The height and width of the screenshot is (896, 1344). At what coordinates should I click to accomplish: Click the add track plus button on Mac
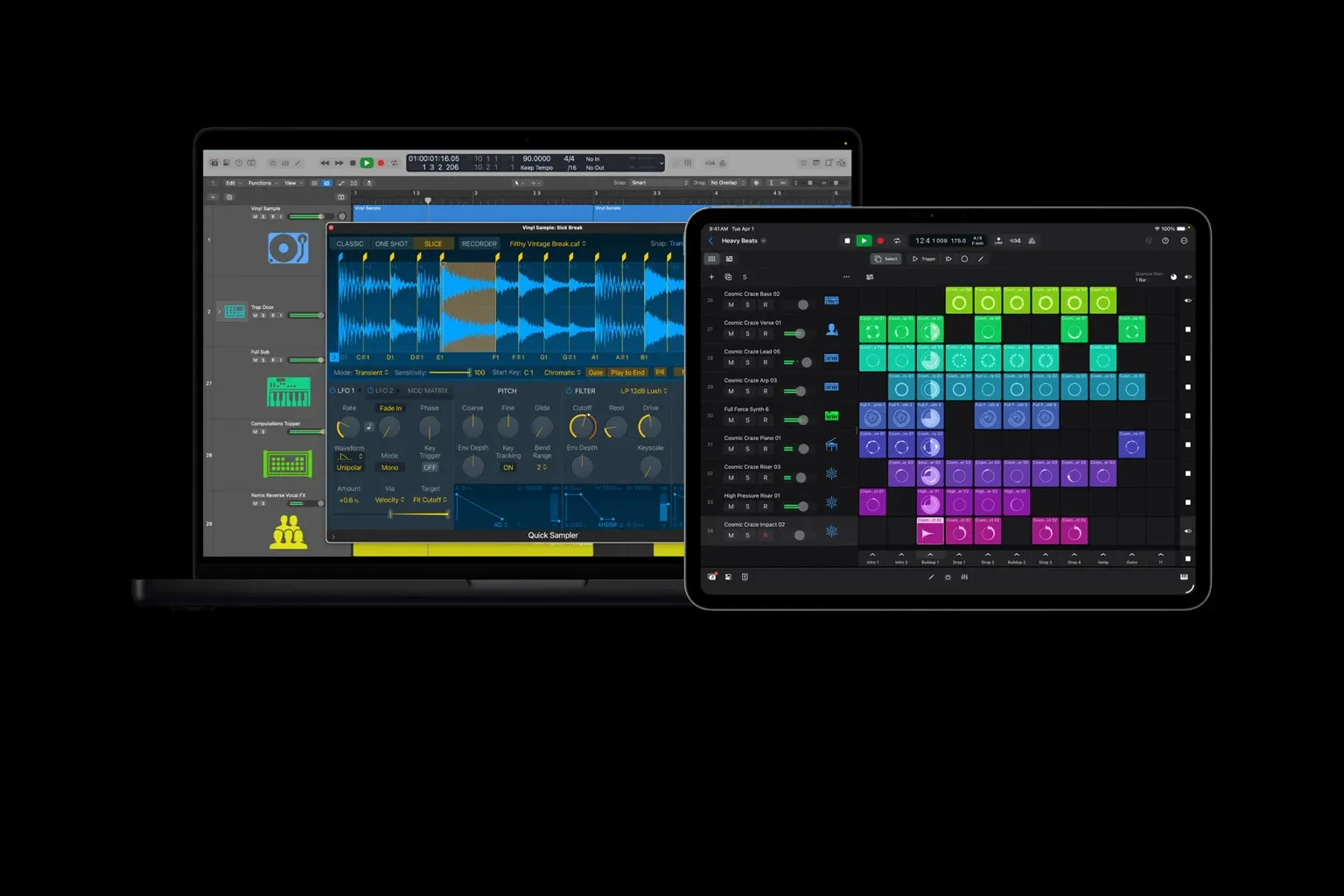(213, 197)
